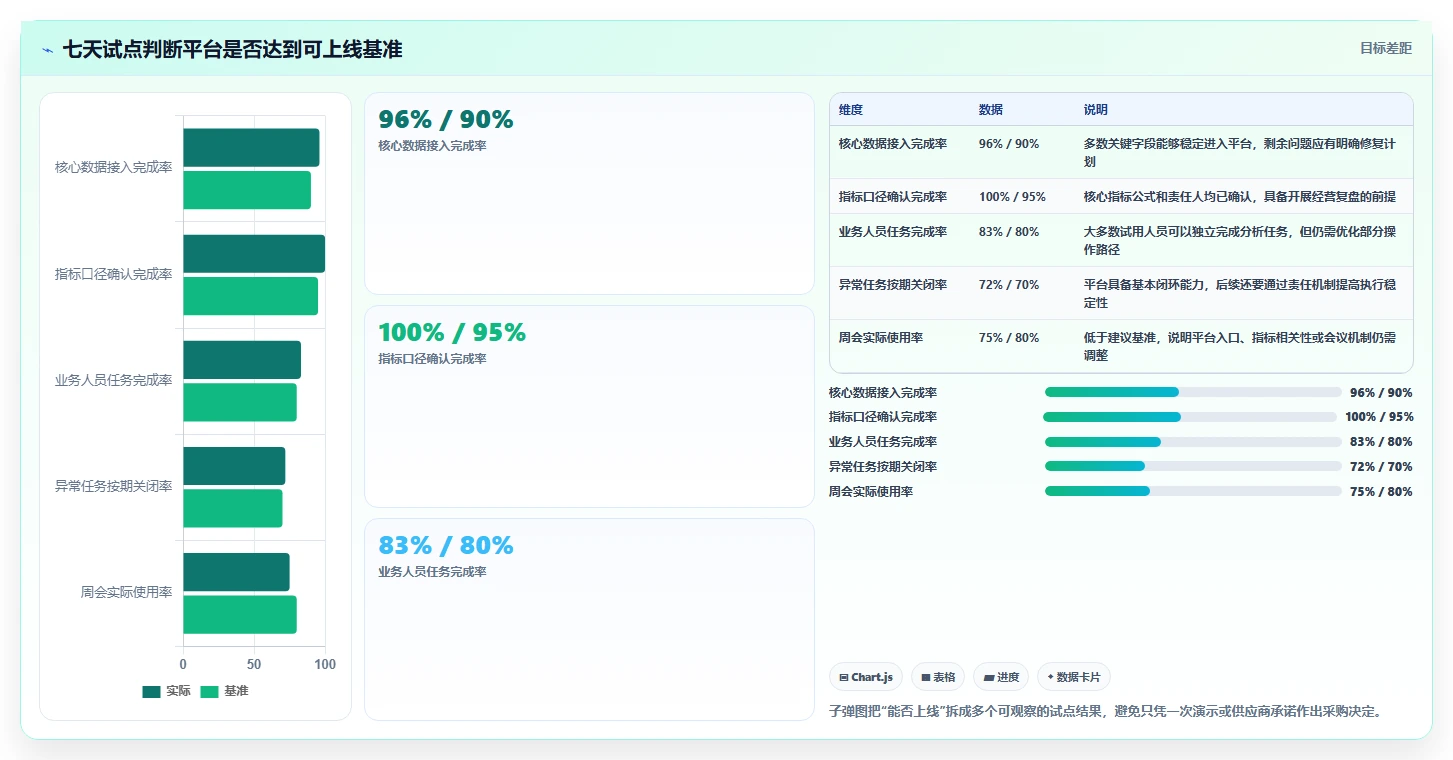Select the dark 实际 bar for 核心数据接入完成率
This screenshot has height=760, width=1453.
(x=251, y=147)
